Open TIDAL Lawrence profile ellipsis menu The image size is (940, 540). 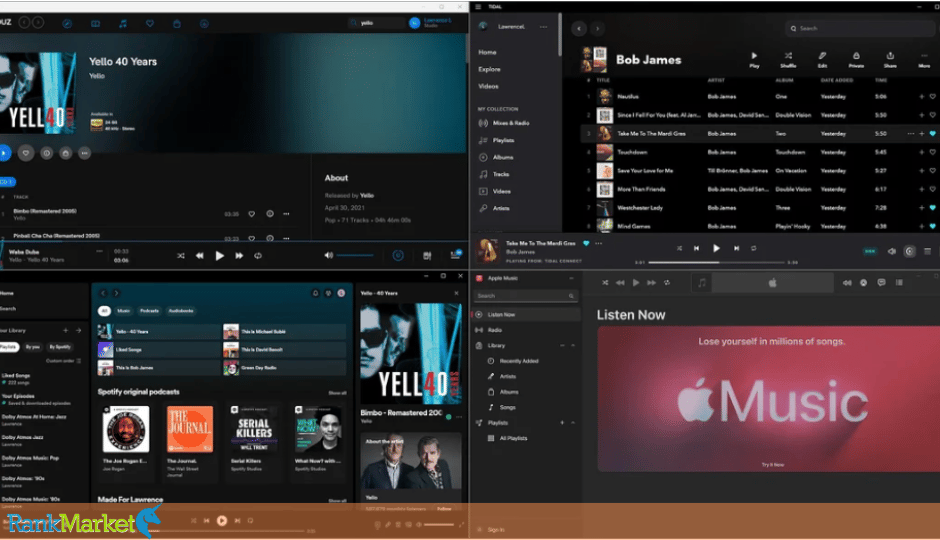543,26
